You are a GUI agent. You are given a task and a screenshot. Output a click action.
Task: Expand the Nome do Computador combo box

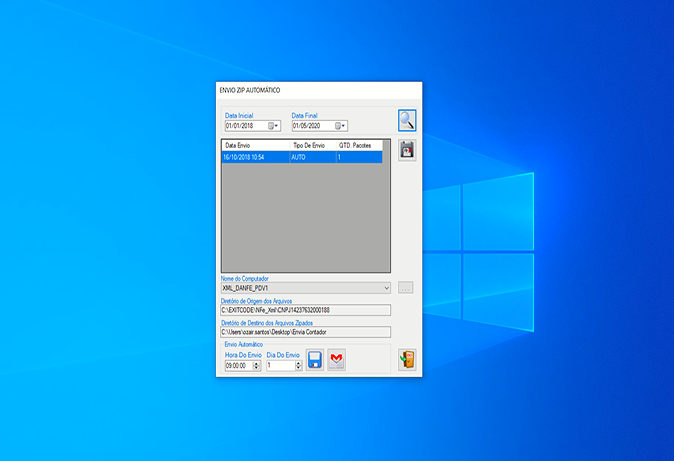pyautogui.click(x=386, y=288)
